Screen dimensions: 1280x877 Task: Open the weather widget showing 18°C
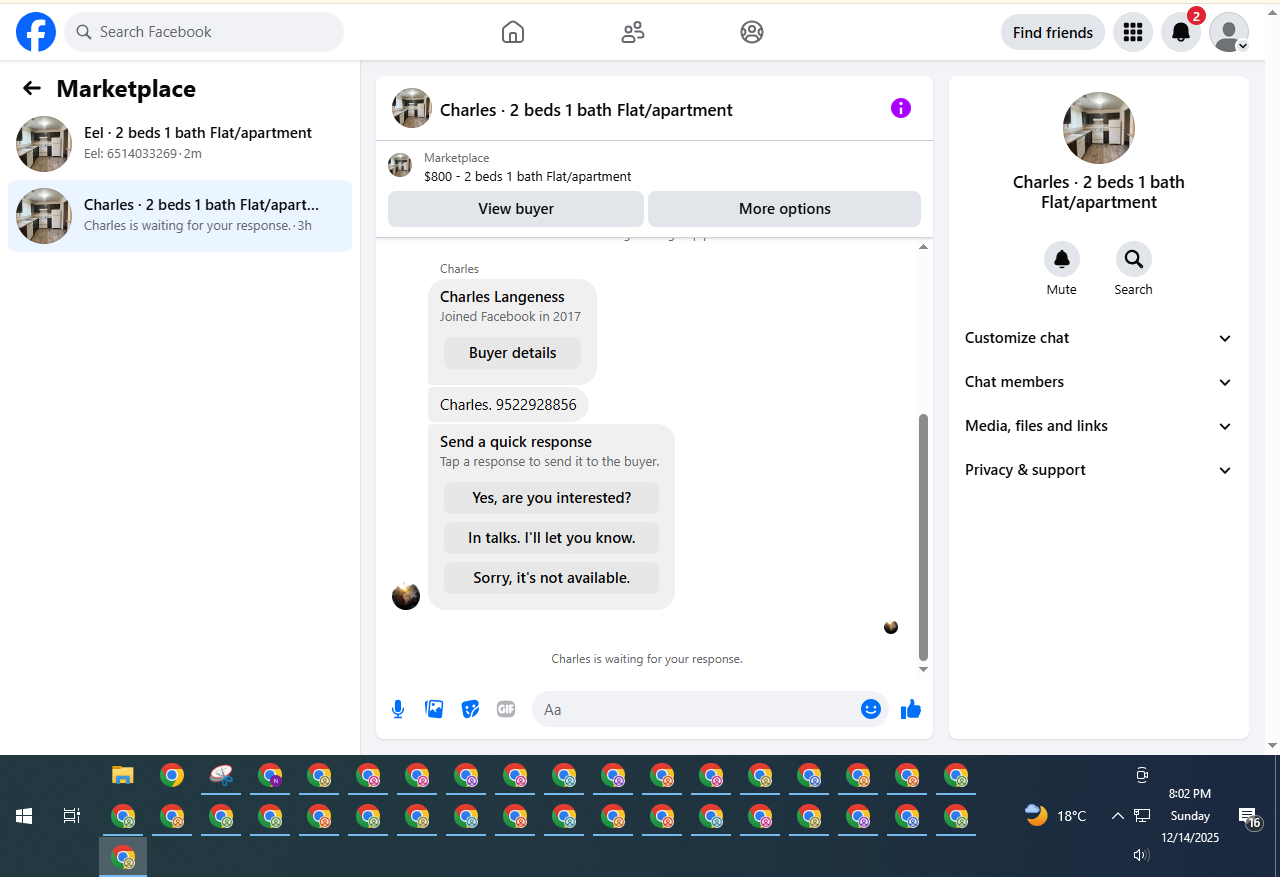pyautogui.click(x=1056, y=816)
